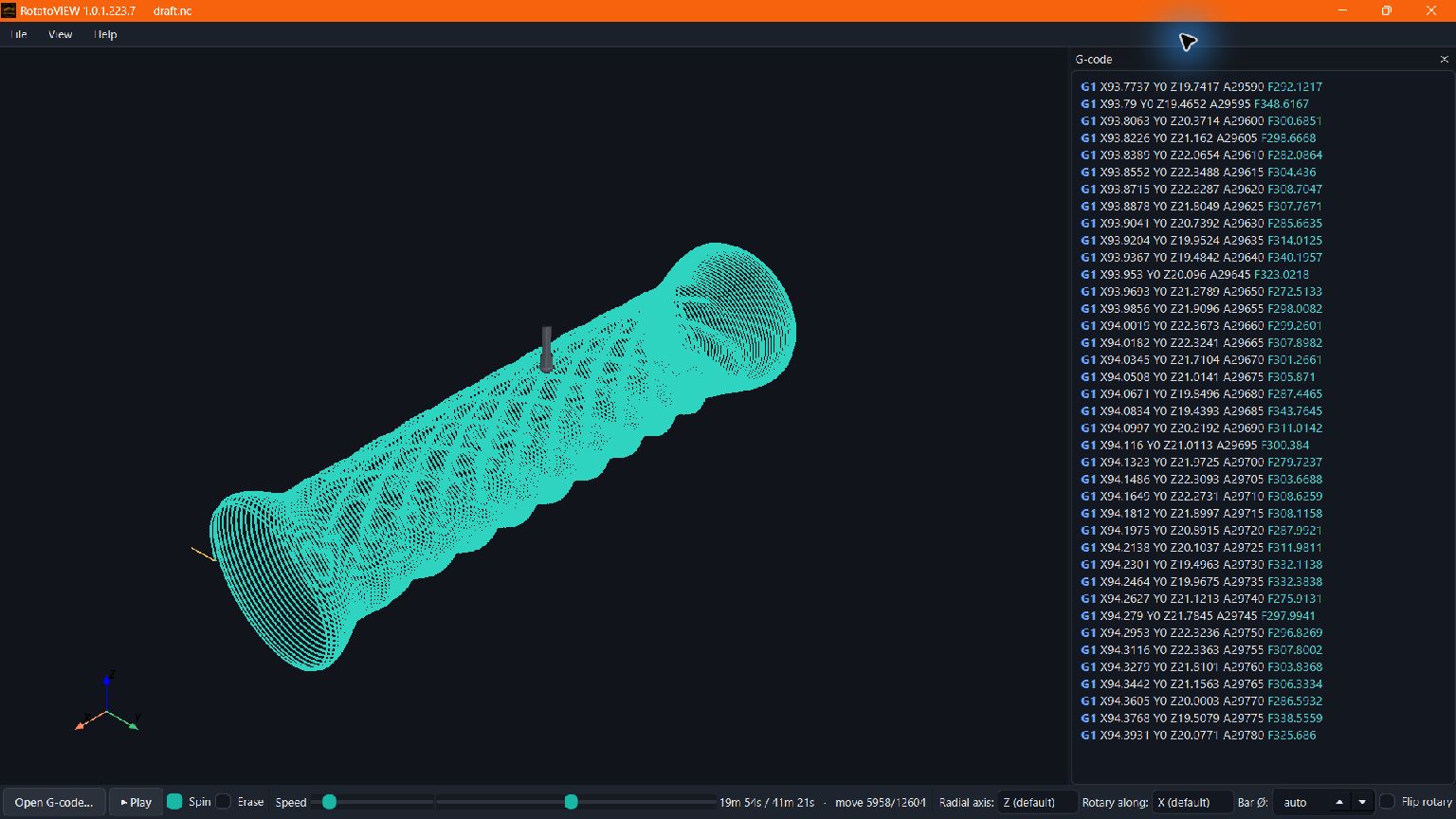Open the Help menu
Viewport: 1456px width, 819px height.
(105, 34)
